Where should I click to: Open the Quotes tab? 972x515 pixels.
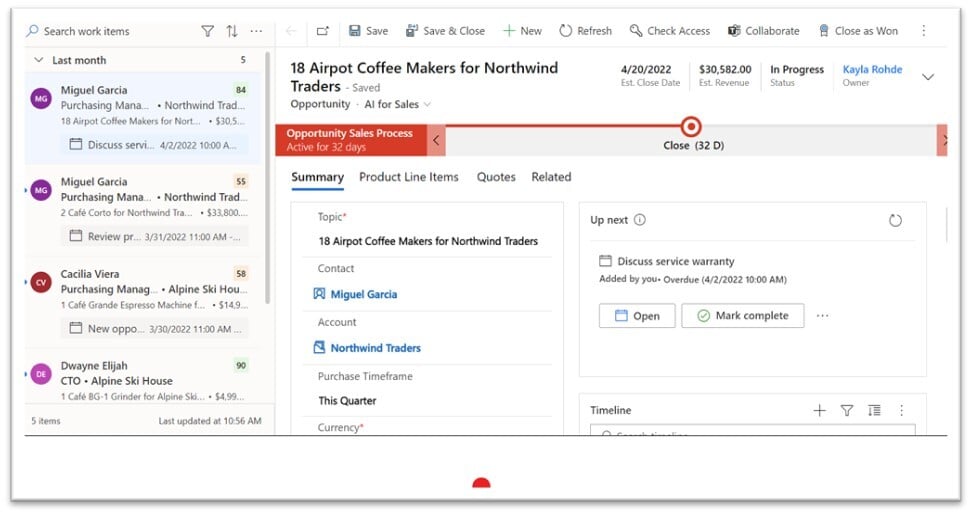496,177
